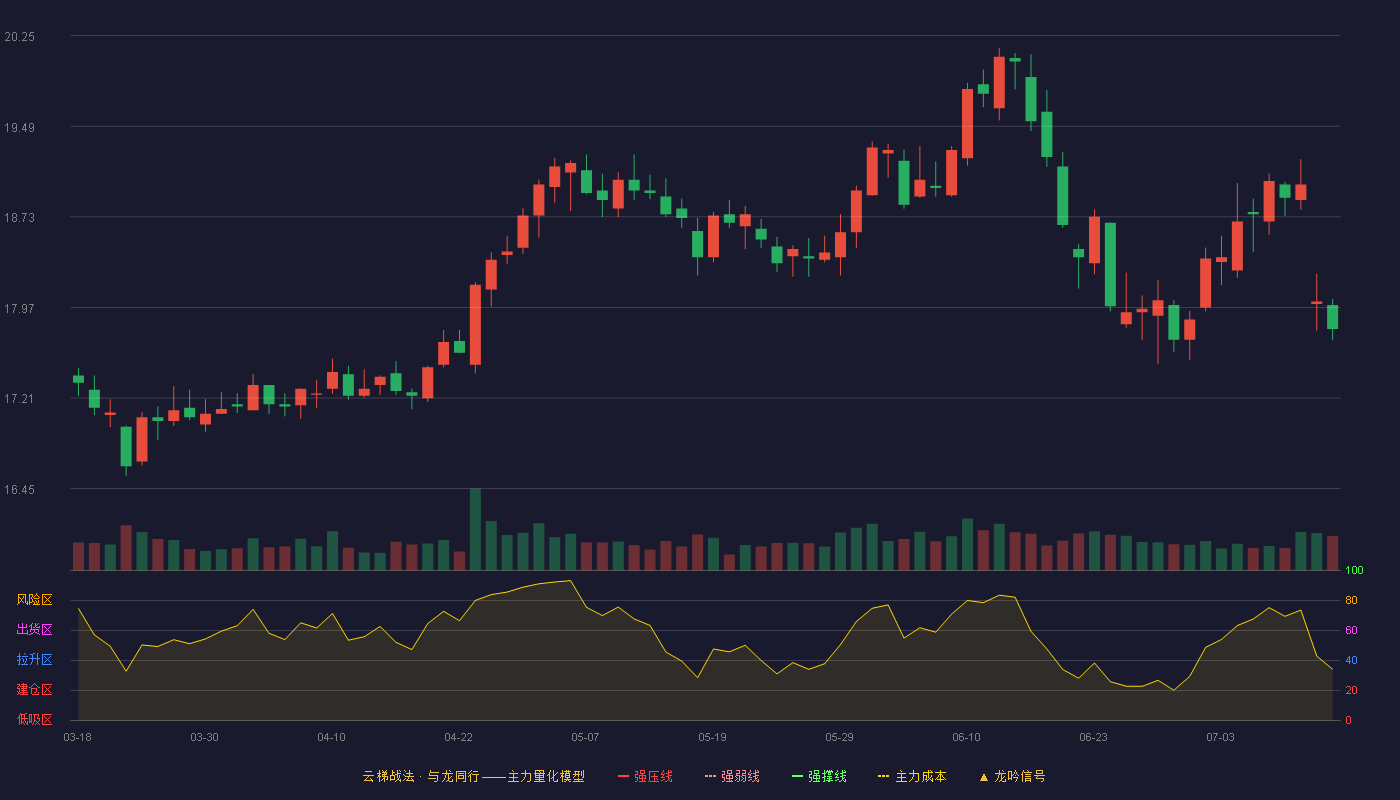Click the tallest green volume bar
Image resolution: width=1400 pixels, height=800 pixels.
point(475,530)
